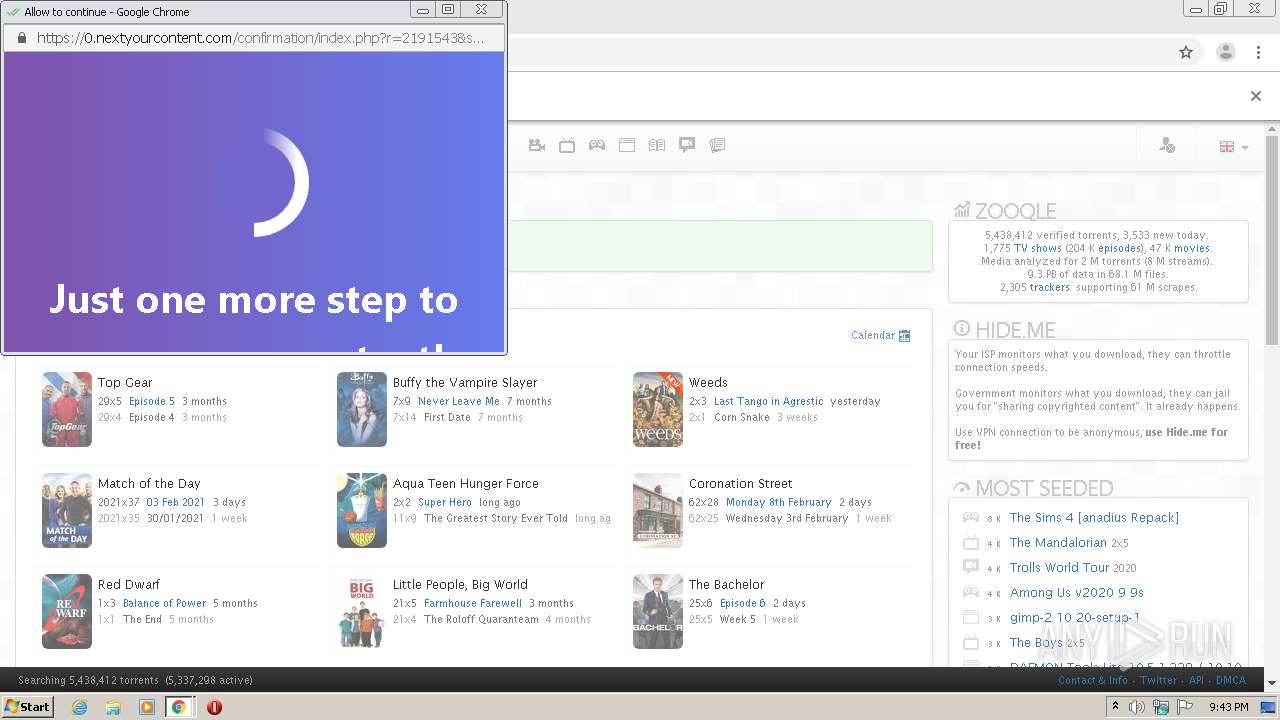Click the Aqua Teen Hunger Force poster
Viewport: 1280px width, 720px height.
coord(362,510)
